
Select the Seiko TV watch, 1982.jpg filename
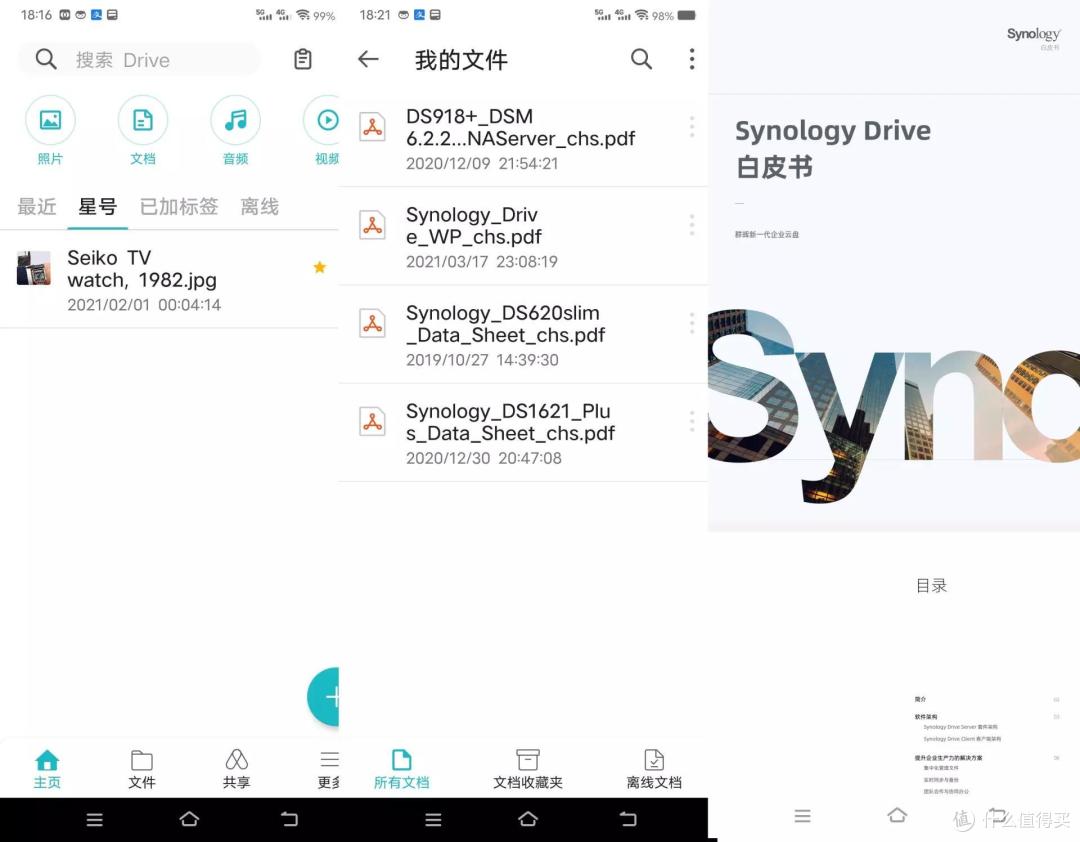click(x=142, y=269)
